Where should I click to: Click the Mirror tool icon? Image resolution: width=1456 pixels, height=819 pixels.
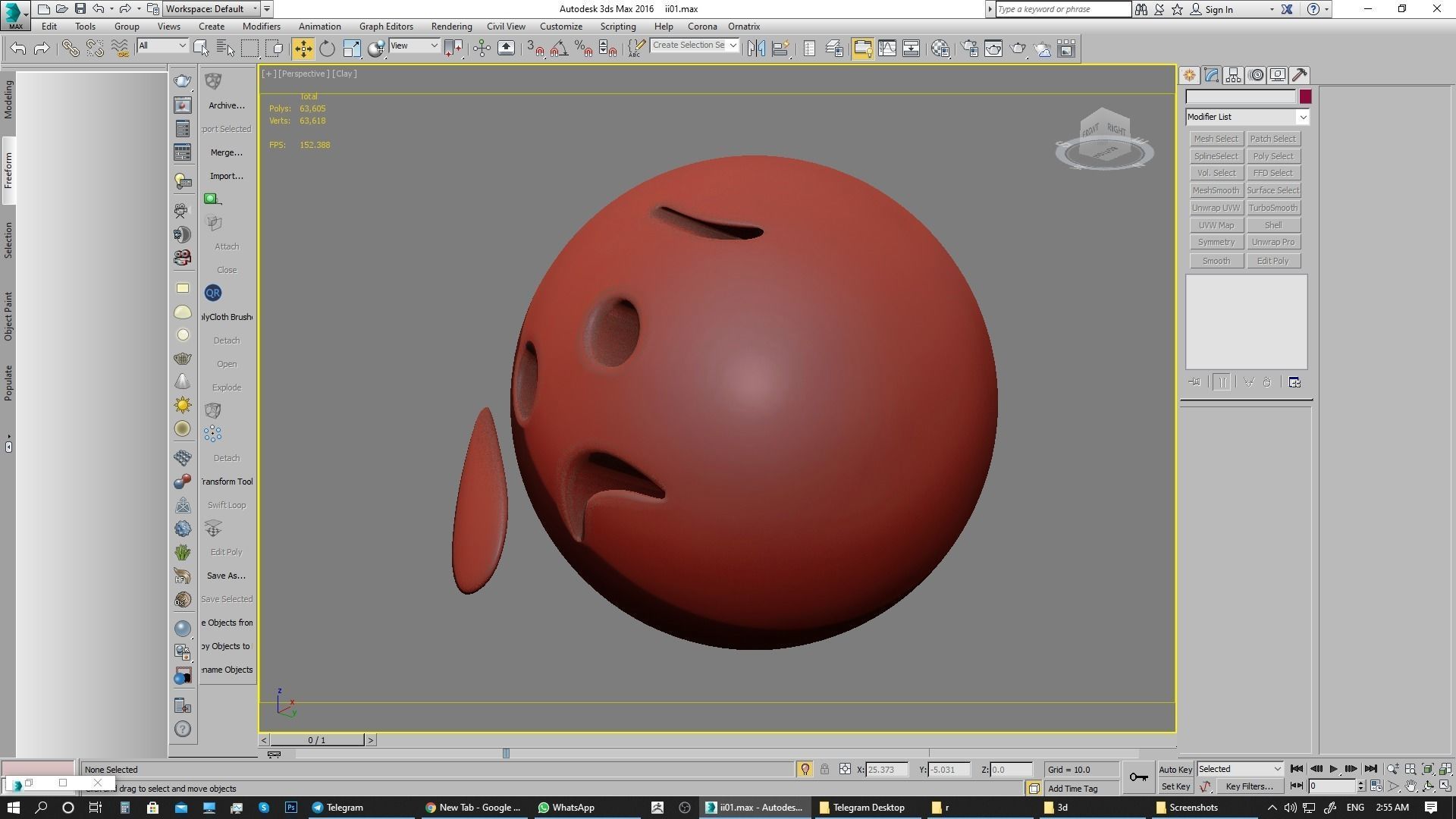756,49
